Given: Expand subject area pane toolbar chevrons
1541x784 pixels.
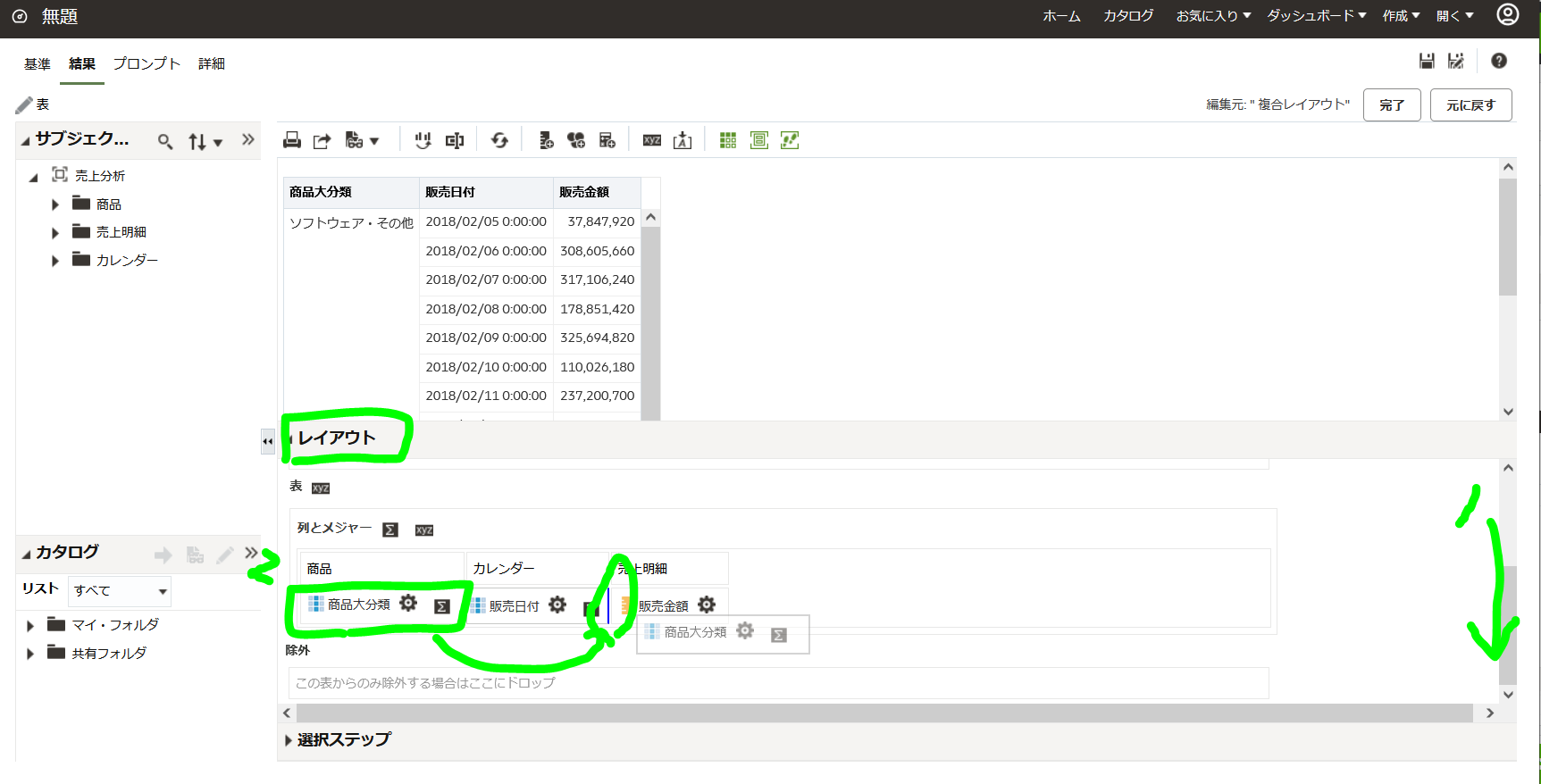Looking at the screenshot, I should click(247, 139).
